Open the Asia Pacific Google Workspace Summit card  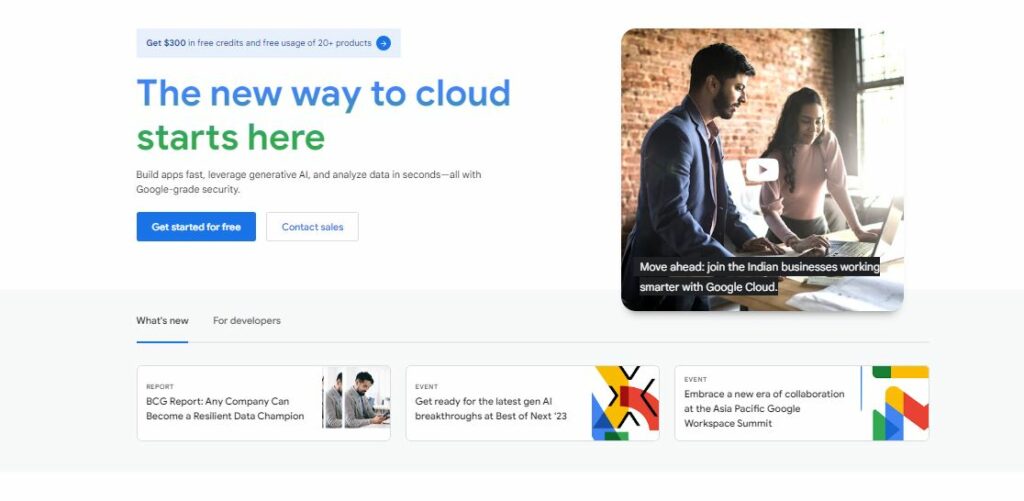pos(801,403)
